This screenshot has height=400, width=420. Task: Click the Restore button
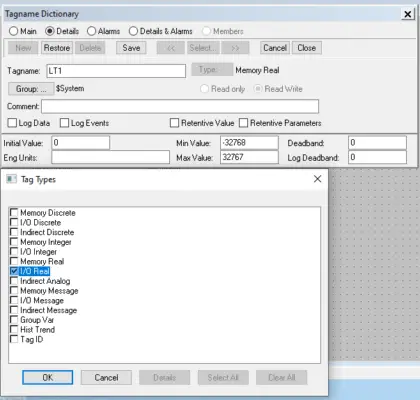(57, 48)
